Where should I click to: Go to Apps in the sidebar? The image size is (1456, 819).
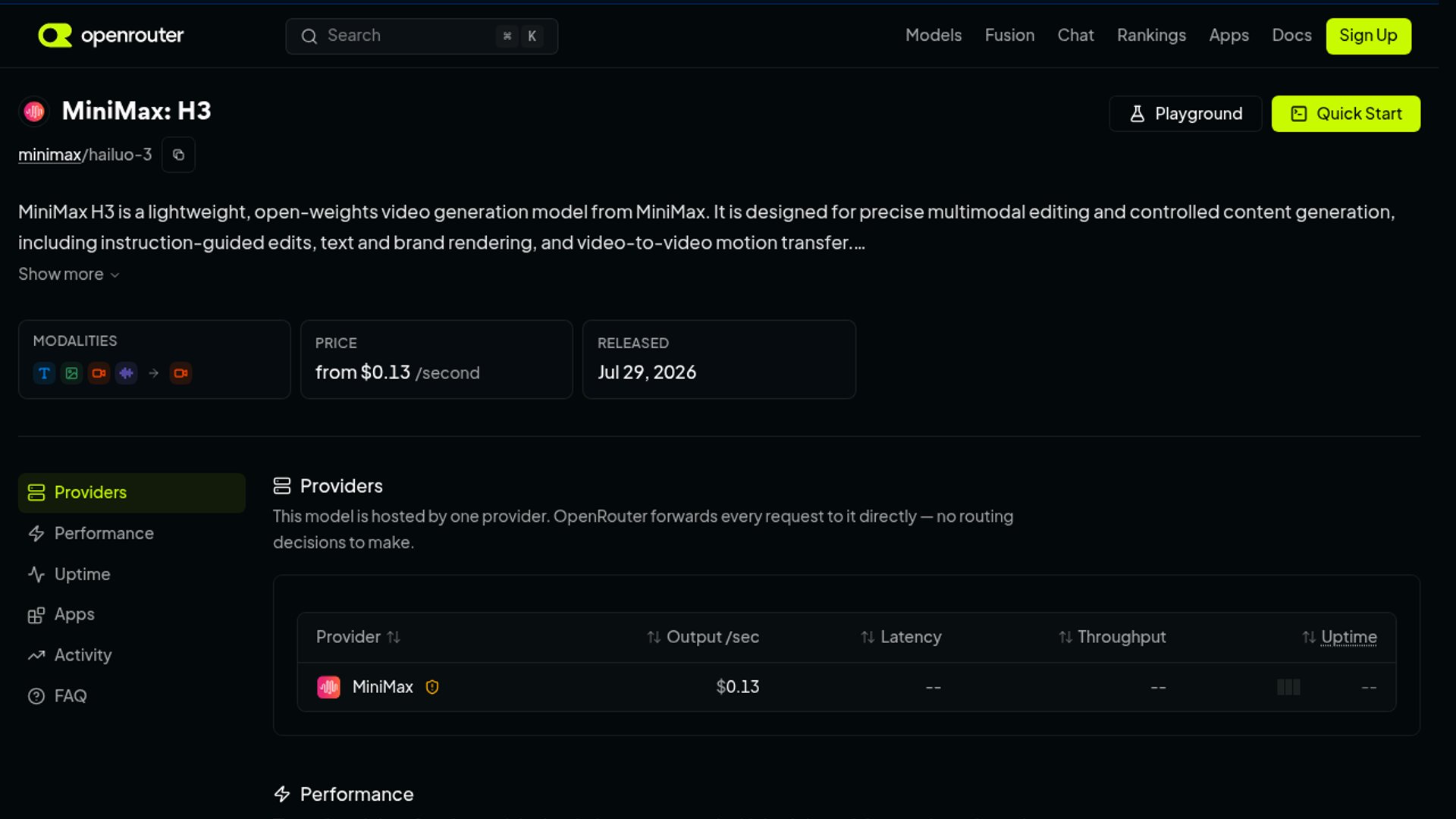point(132,614)
